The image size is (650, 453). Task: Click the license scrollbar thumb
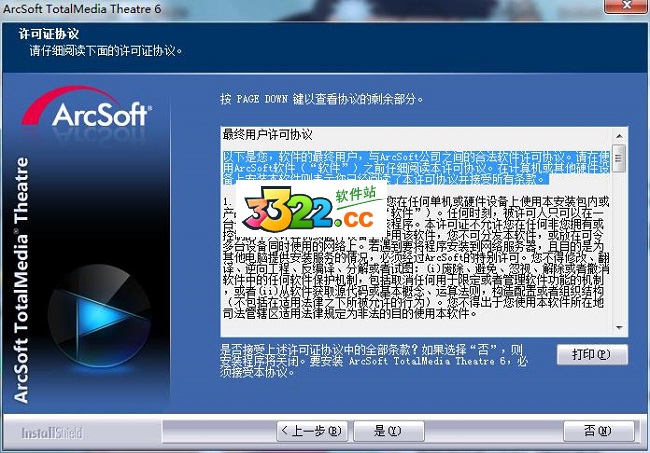pos(620,157)
